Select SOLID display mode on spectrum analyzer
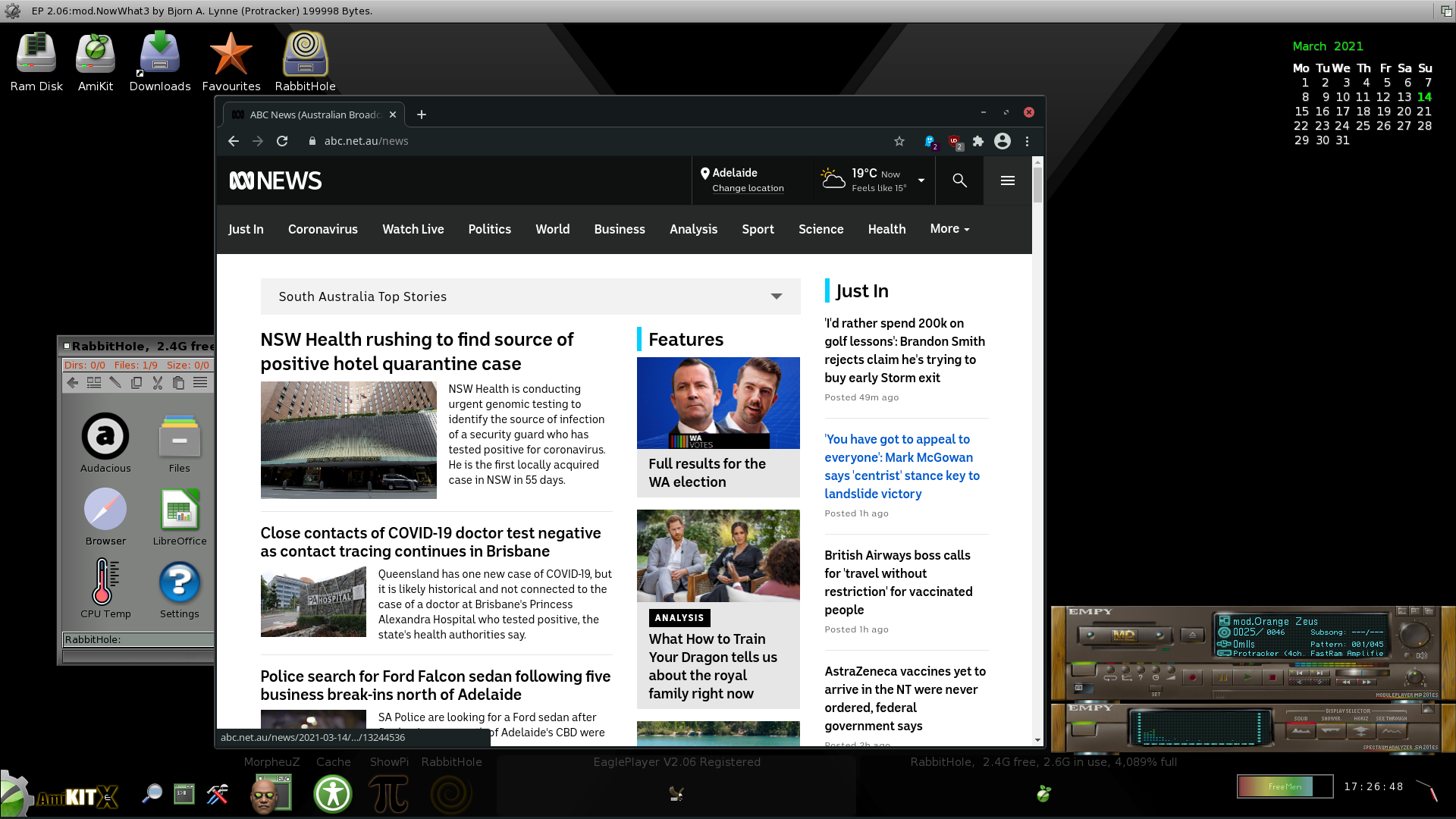1456x819 pixels. click(1301, 731)
